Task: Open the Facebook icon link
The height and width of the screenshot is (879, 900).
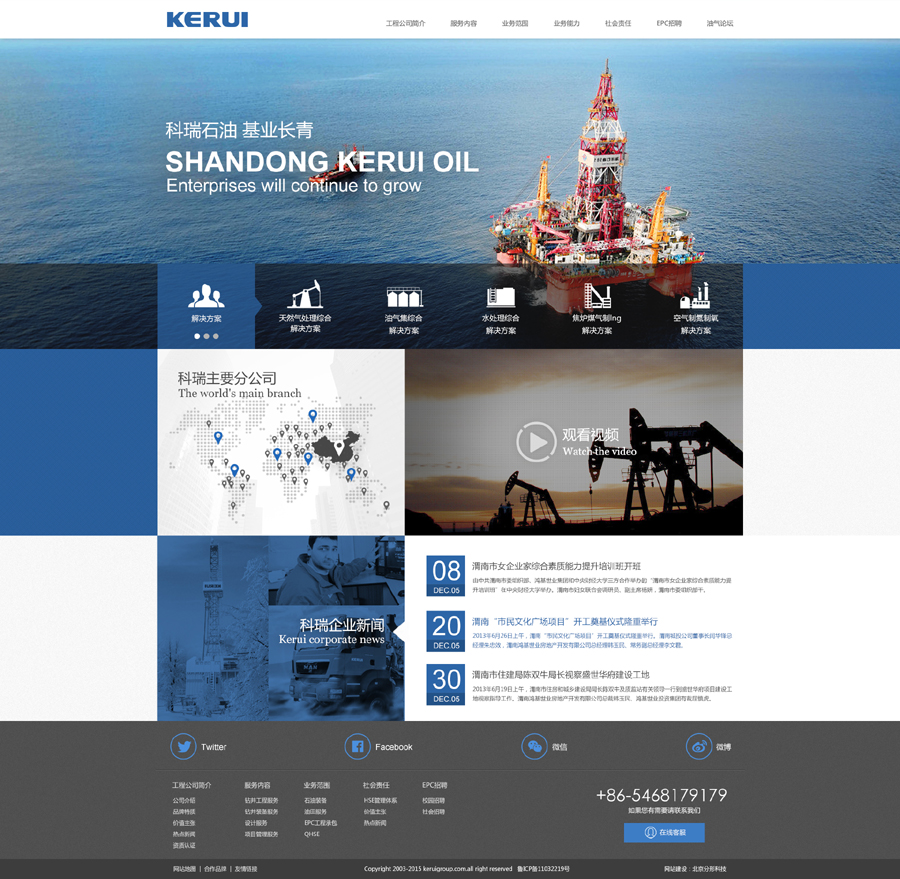Action: coord(357,746)
